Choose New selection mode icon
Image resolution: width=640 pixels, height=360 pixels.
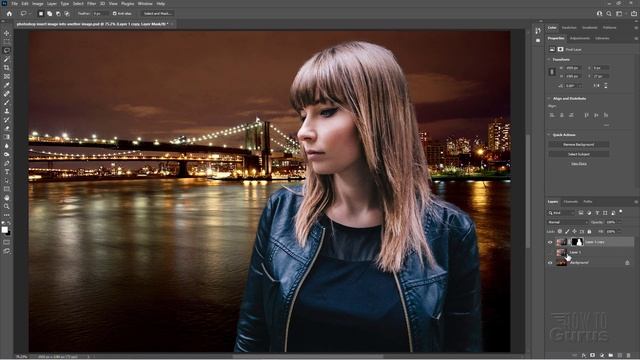(41, 13)
